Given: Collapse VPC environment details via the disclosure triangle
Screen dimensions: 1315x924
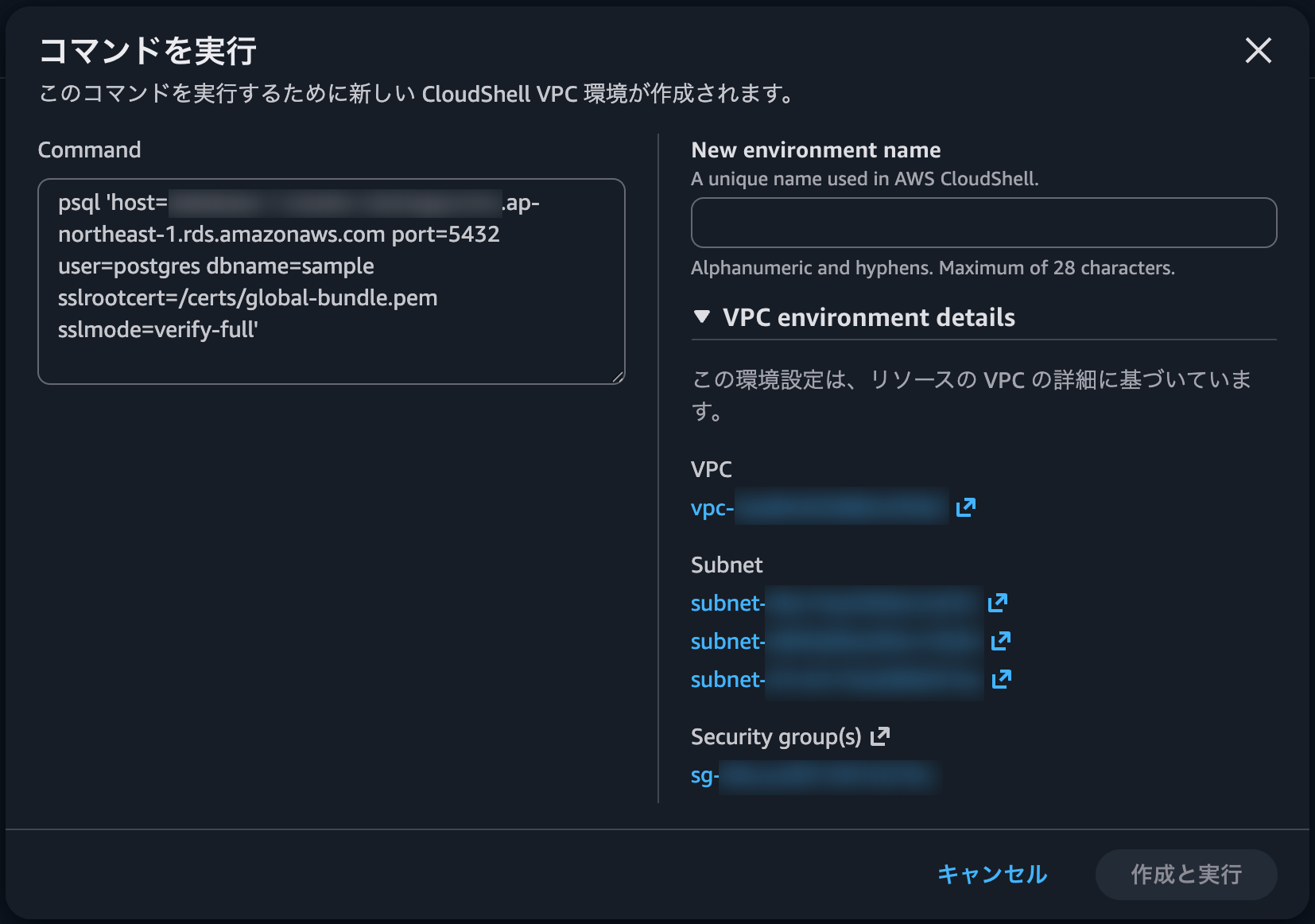Looking at the screenshot, I should coord(700,316).
